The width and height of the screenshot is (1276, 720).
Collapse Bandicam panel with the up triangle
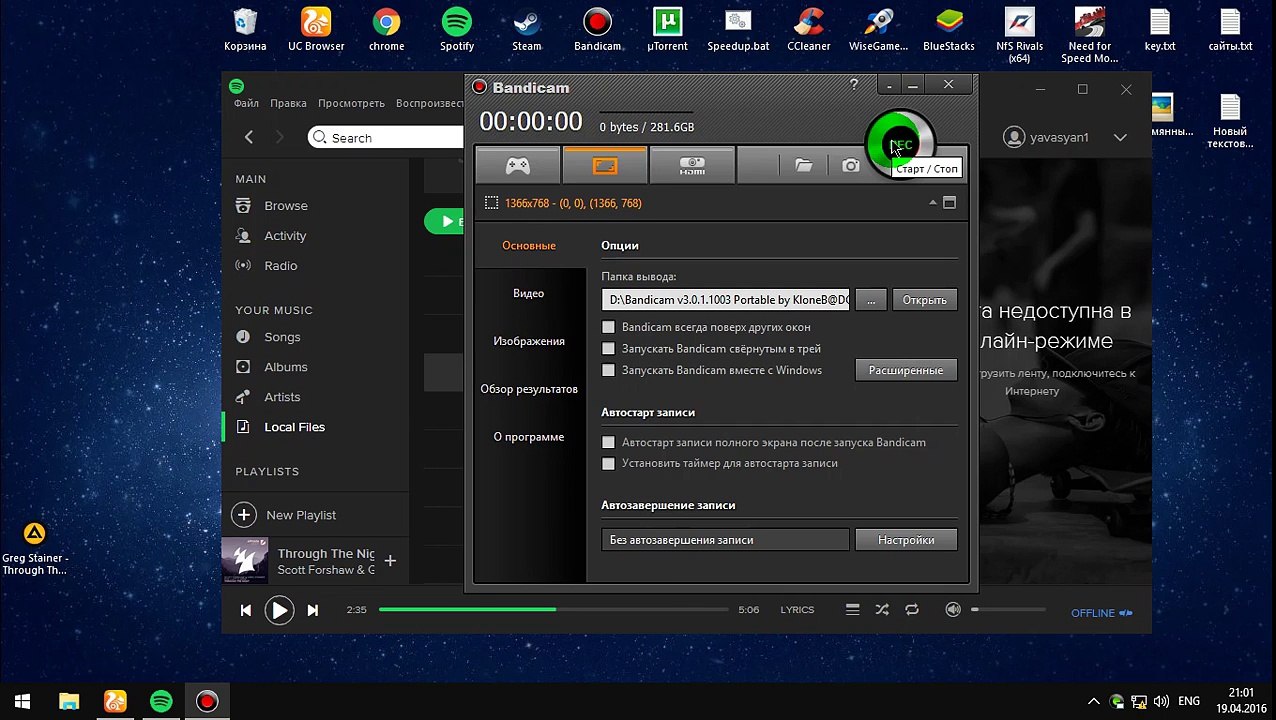point(933,203)
